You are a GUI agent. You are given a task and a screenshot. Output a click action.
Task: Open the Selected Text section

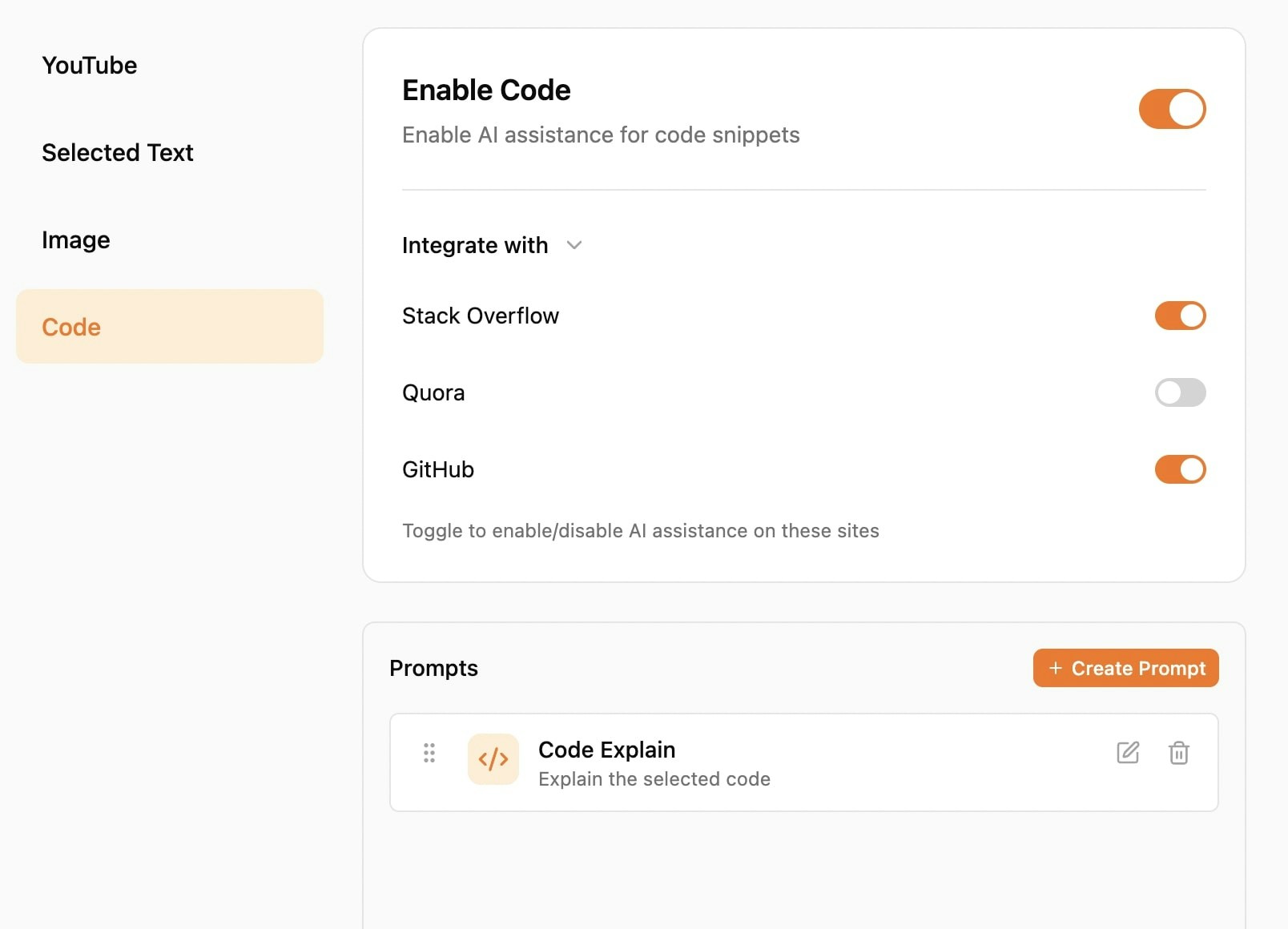pyautogui.click(x=118, y=152)
